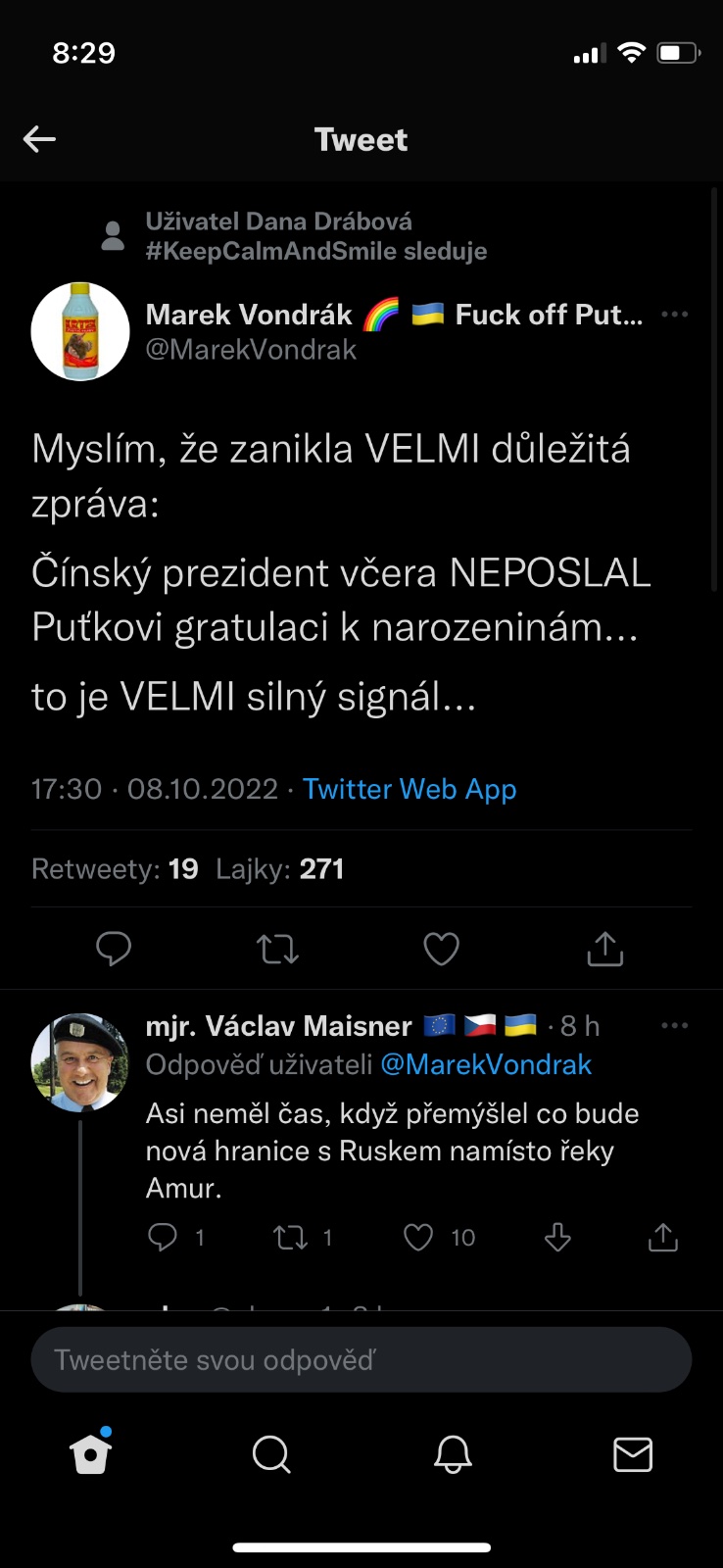Tap the 'Tweetněte svou odpověď' reply field
Screen dimensions: 723x1568
[x=361, y=1359]
